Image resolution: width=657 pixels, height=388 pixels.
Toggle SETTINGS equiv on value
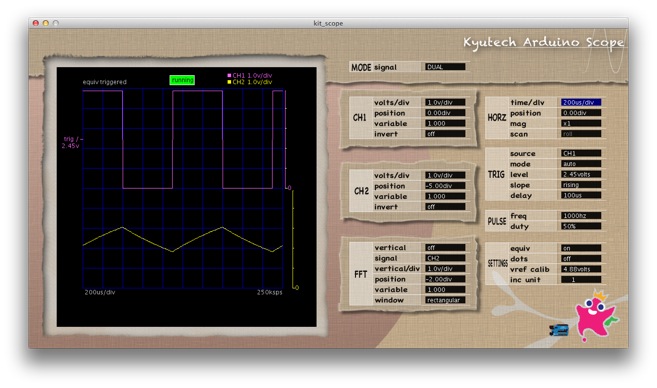[581, 248]
